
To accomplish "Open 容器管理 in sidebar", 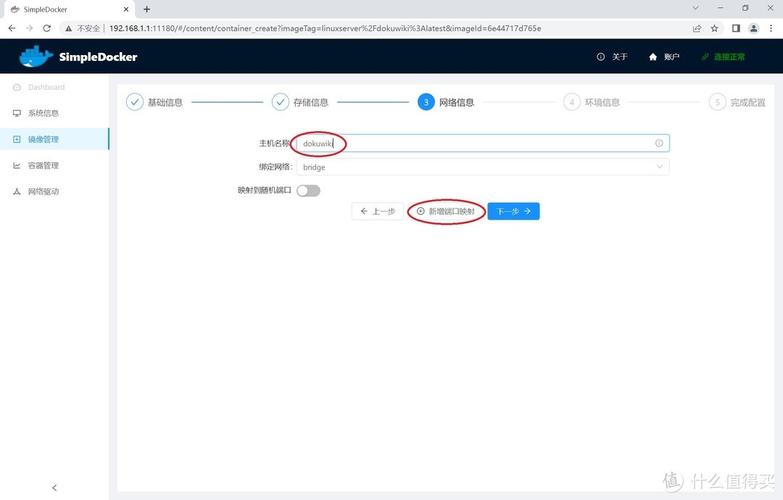I will click(43, 165).
